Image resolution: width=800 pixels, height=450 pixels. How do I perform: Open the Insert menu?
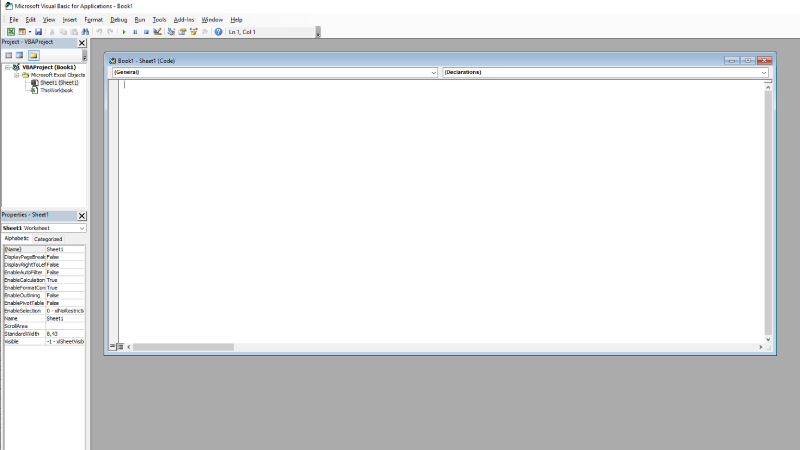pyautogui.click(x=69, y=19)
